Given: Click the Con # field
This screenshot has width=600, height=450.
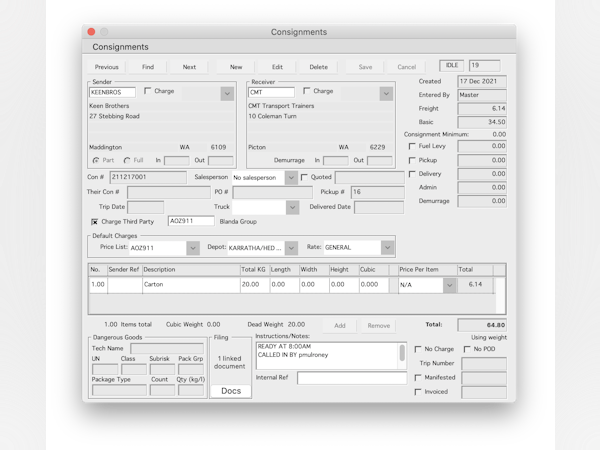Looking at the screenshot, I should (148, 177).
